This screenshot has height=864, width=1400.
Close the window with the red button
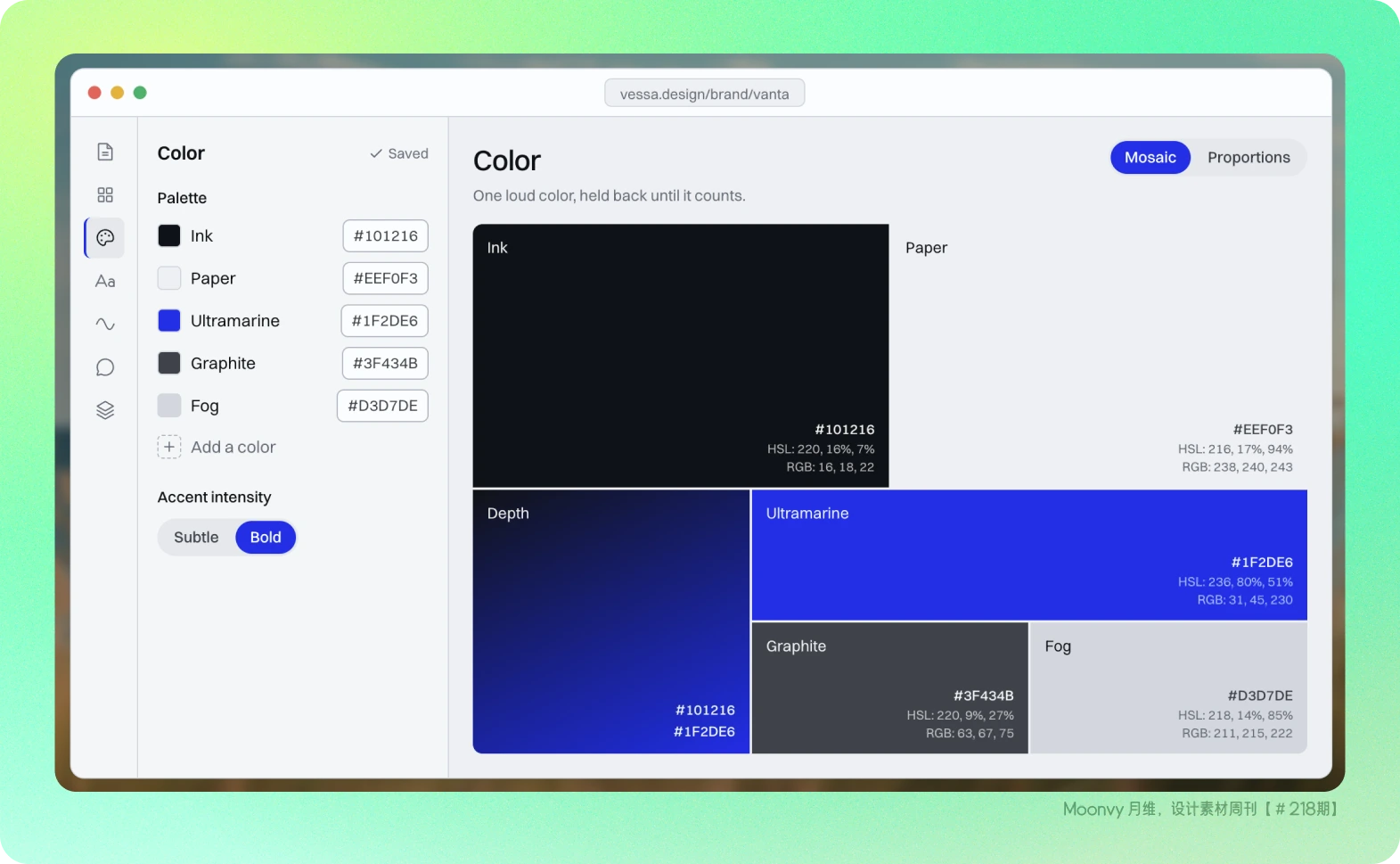tap(94, 93)
